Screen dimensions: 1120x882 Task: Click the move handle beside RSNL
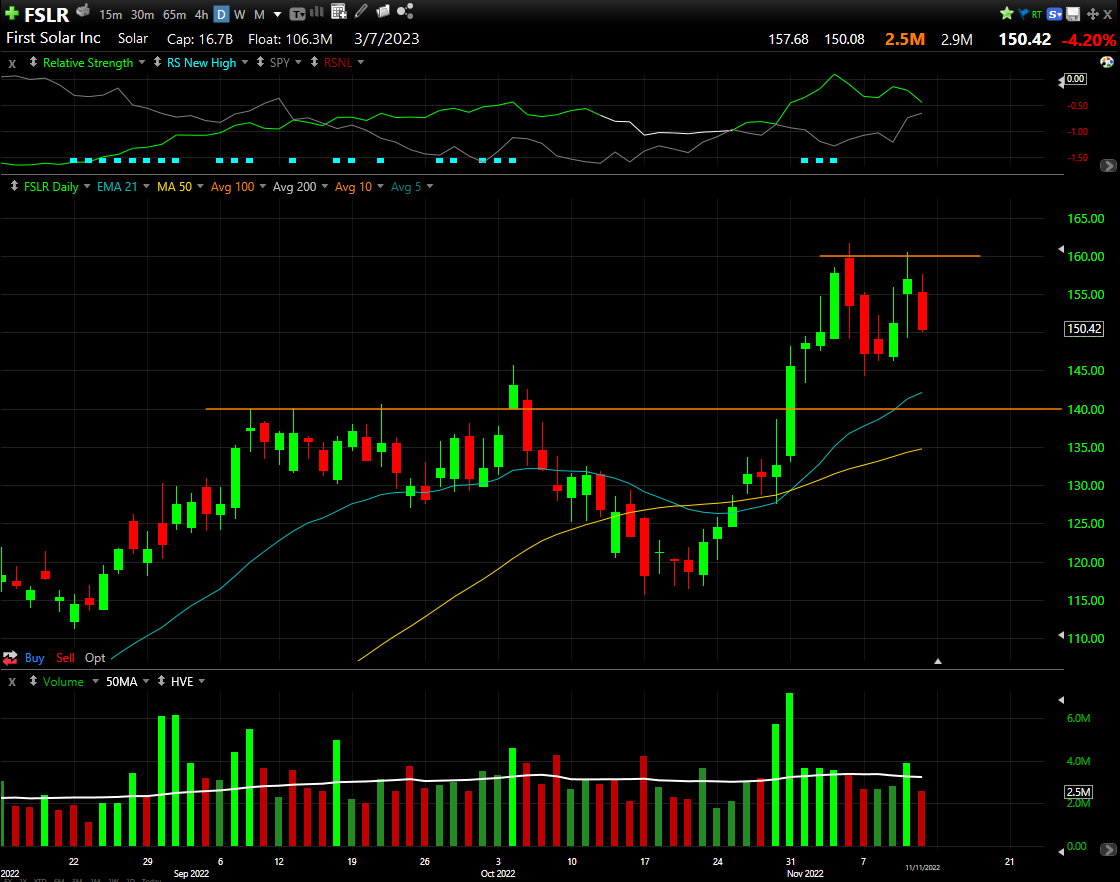(x=314, y=62)
